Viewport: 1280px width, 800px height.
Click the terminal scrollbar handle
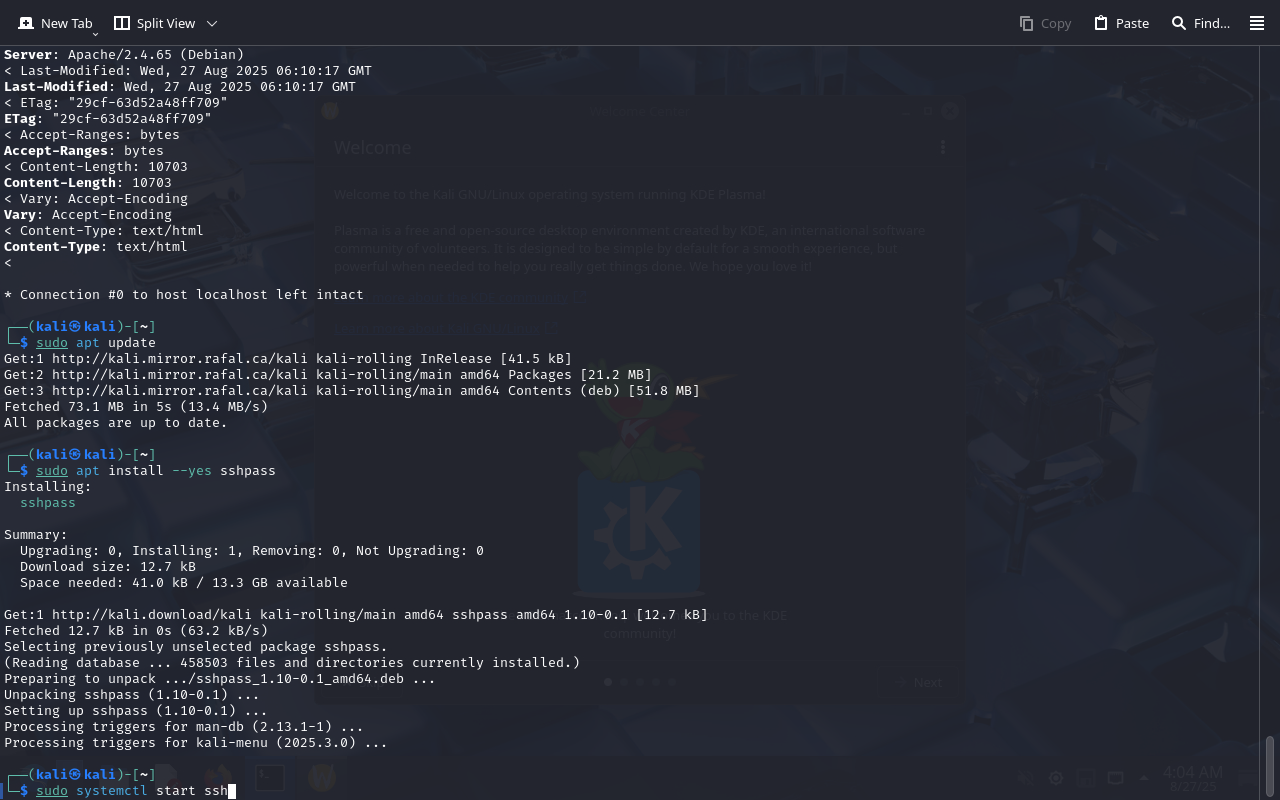click(x=1270, y=766)
